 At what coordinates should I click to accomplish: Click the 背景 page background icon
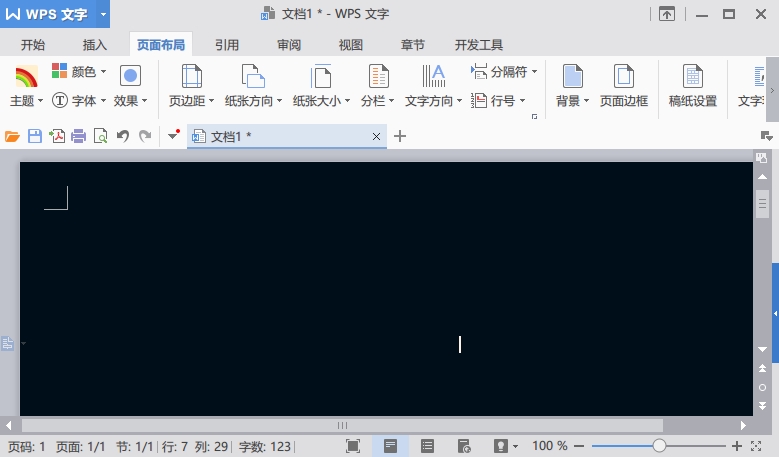tap(572, 76)
